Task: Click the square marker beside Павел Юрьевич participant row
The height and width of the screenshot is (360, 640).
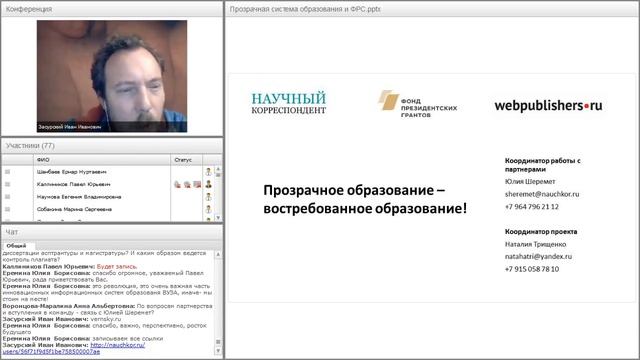Action: (x=7, y=184)
